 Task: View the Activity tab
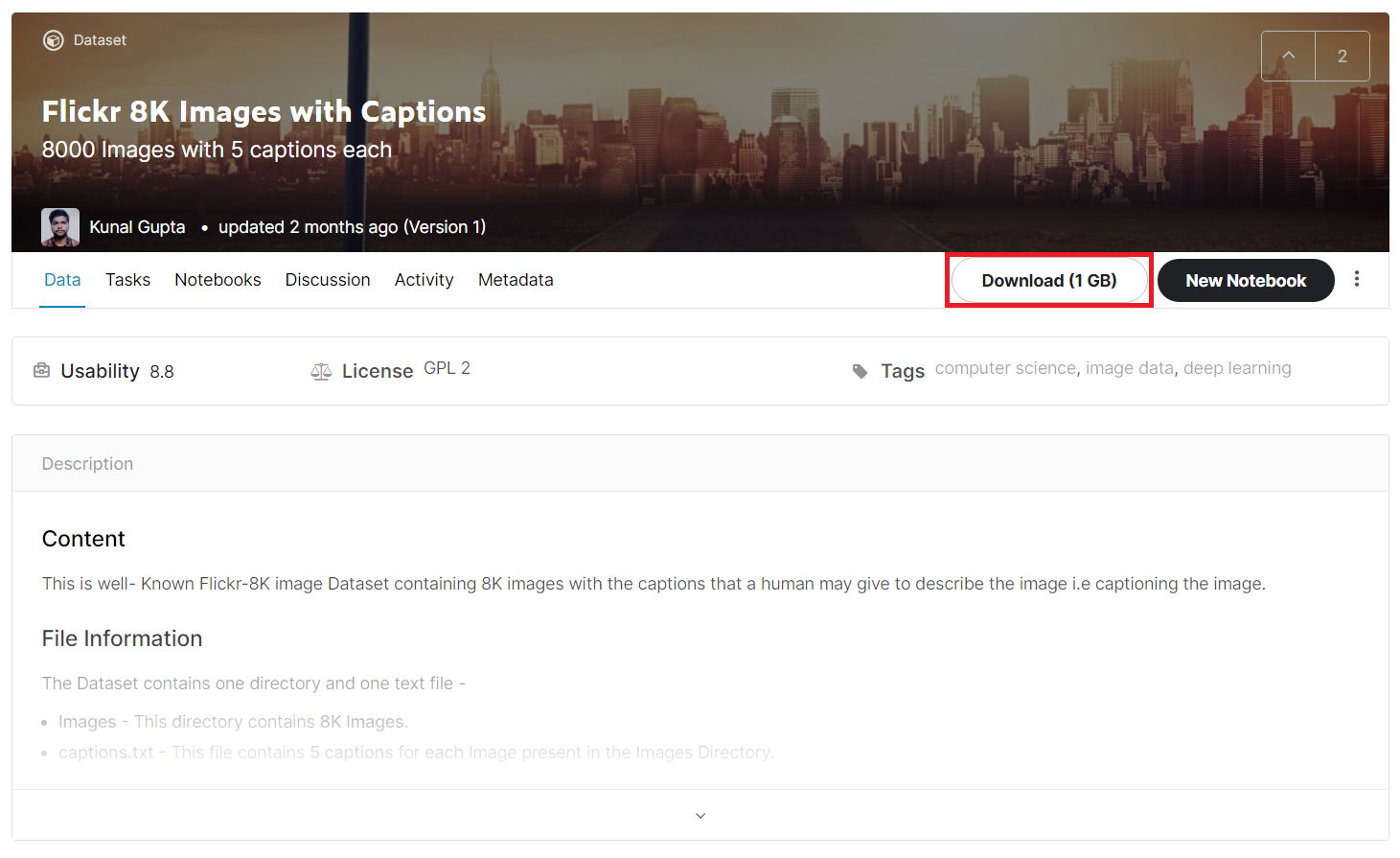point(424,280)
